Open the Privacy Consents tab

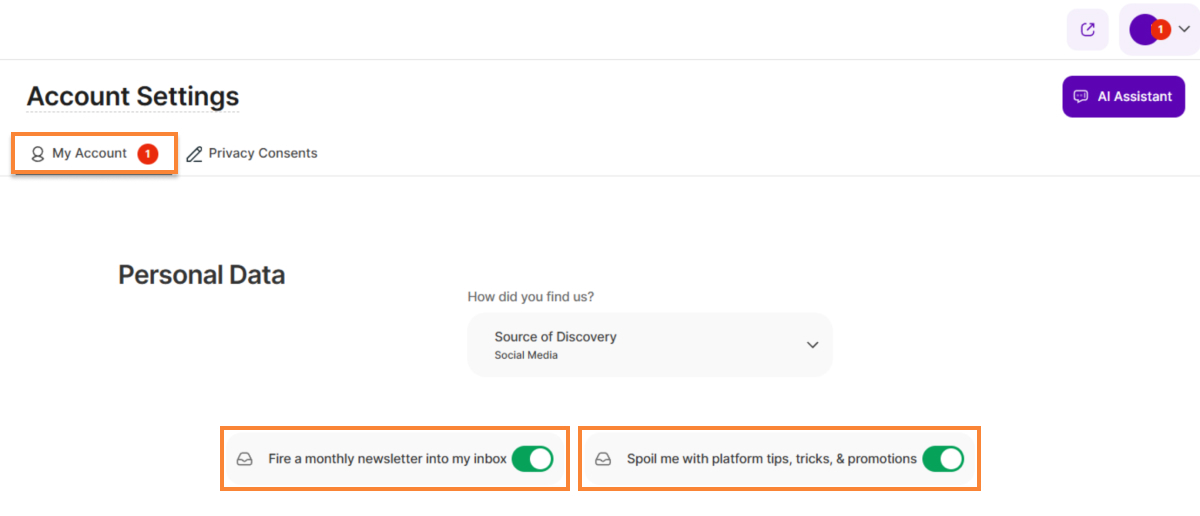click(262, 154)
